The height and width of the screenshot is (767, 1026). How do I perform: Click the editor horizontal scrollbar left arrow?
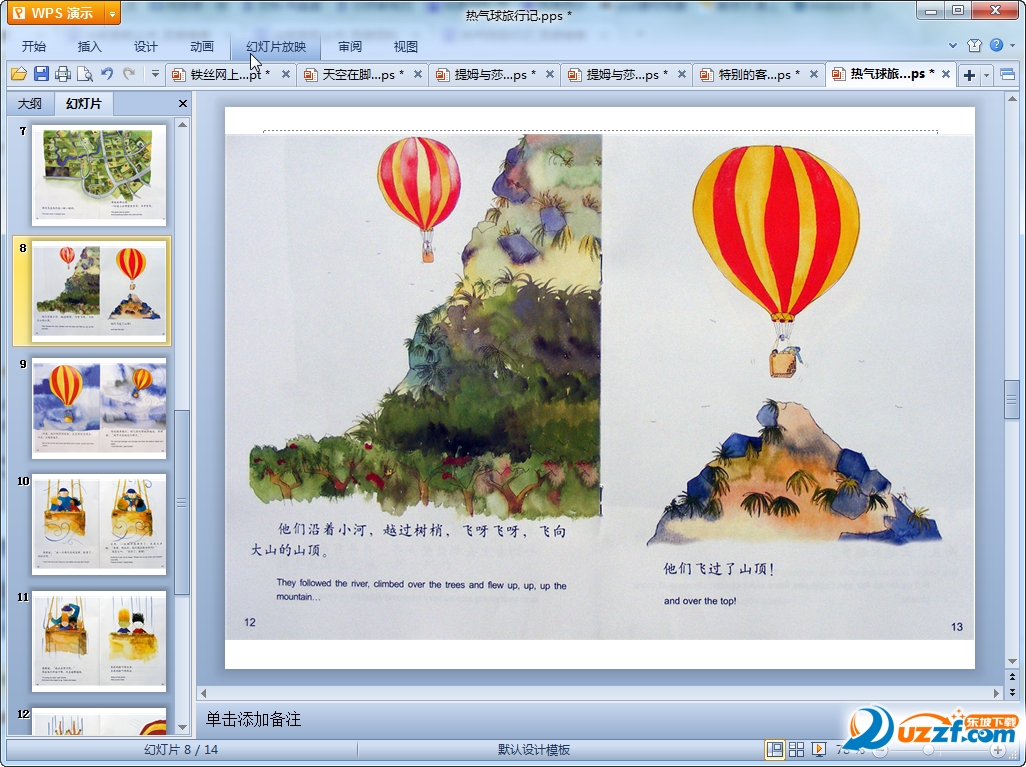coord(203,692)
